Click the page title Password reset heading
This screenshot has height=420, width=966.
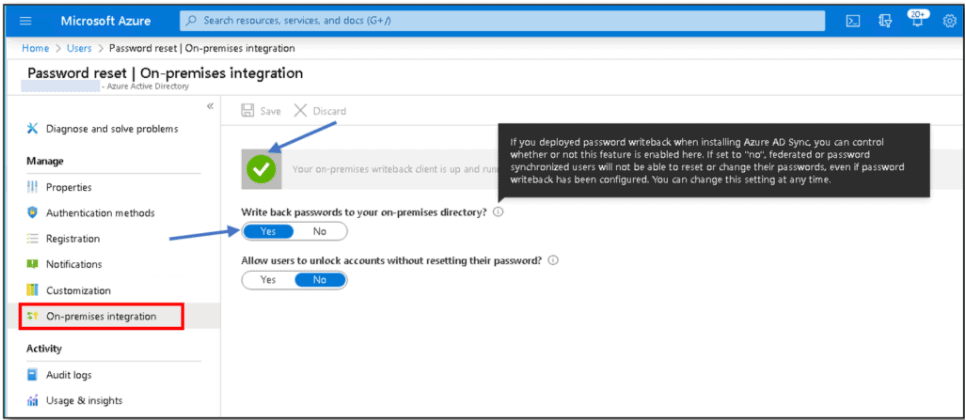[165, 73]
